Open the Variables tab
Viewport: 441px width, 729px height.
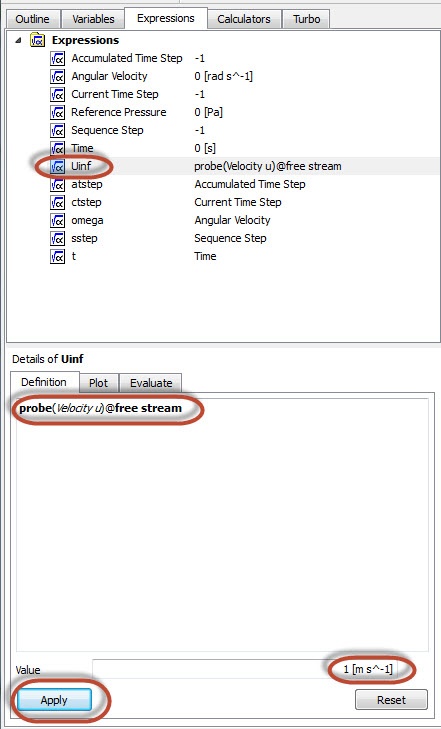(93, 19)
